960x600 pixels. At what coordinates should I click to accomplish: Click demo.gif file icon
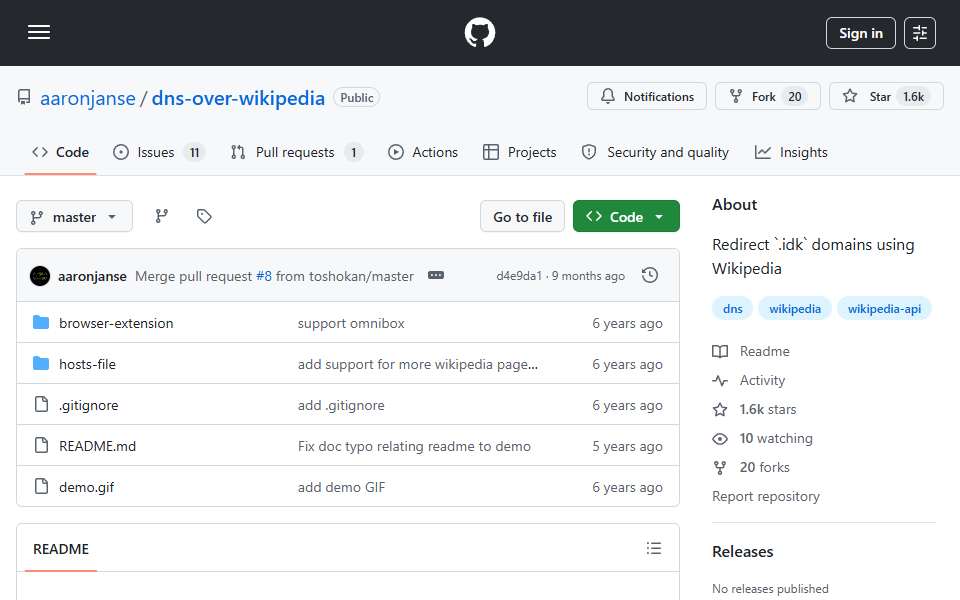point(41,486)
